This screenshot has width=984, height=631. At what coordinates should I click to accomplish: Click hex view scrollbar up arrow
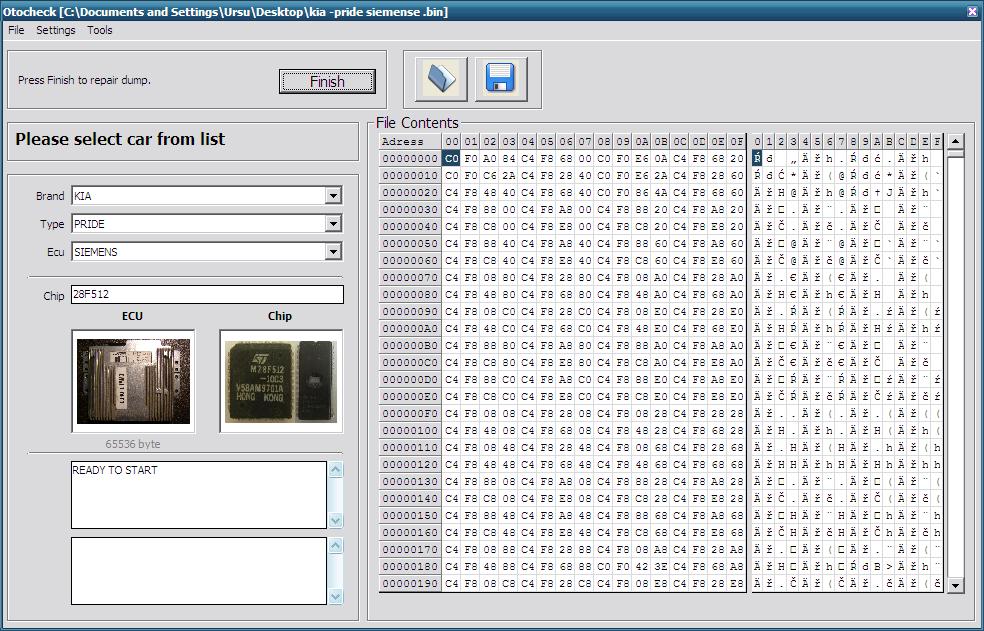[955, 141]
